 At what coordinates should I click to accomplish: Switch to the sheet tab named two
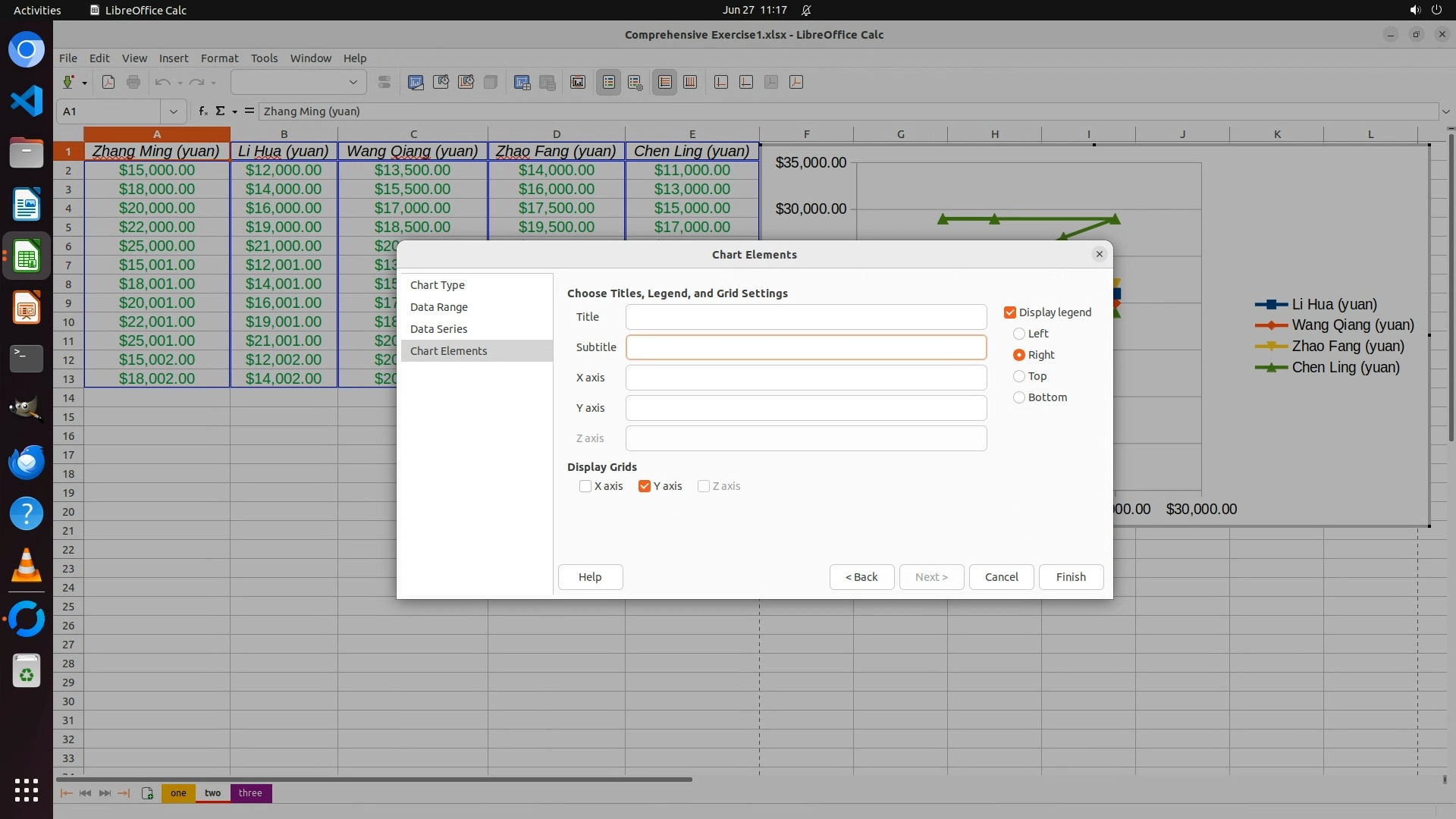213,793
